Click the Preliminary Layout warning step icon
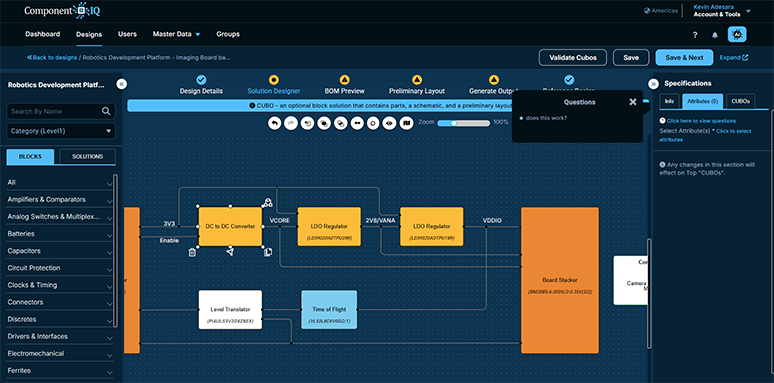Image resolution: width=774 pixels, height=383 pixels. 417,80
